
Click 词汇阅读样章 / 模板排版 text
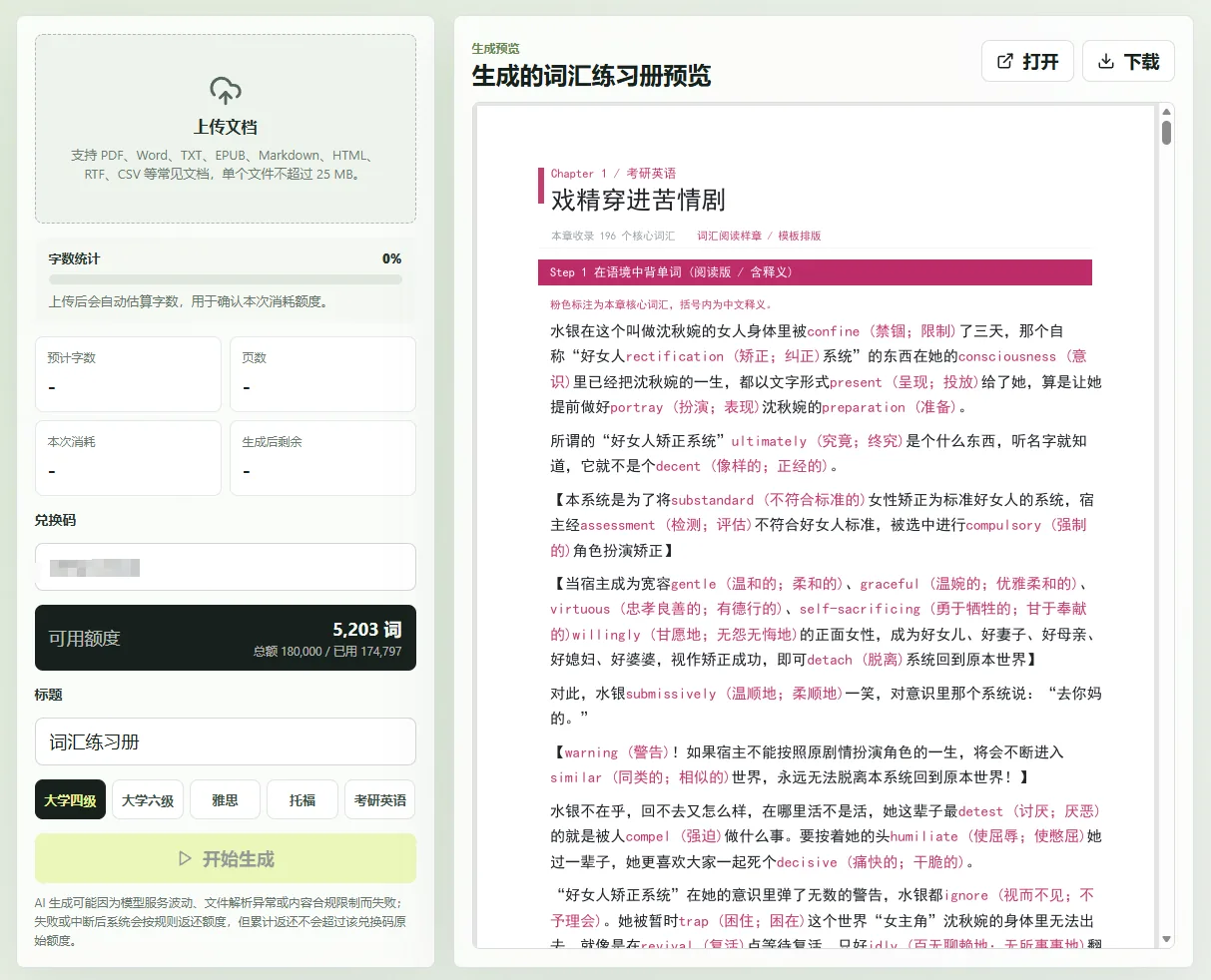[x=759, y=236]
